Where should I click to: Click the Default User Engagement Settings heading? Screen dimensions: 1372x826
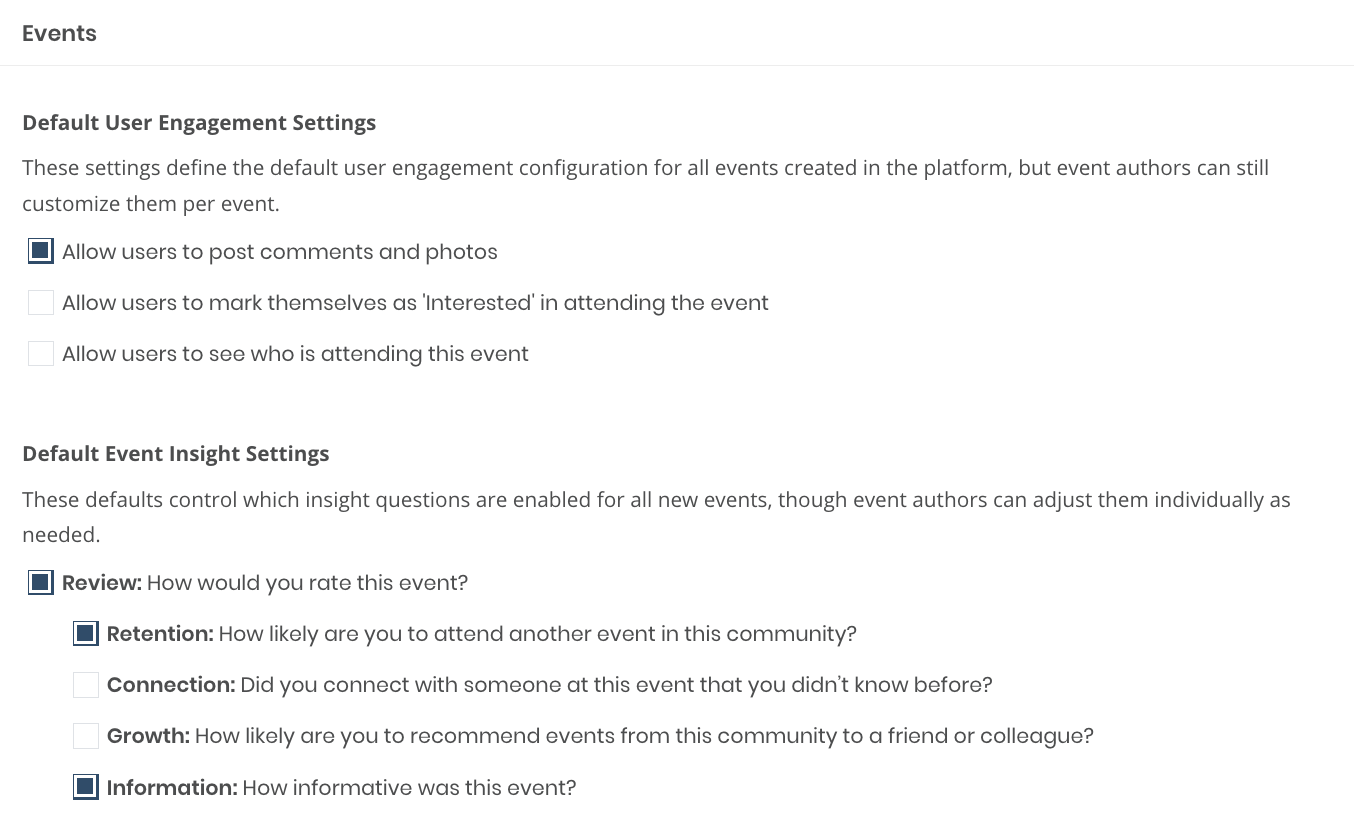pyautogui.click(x=199, y=123)
